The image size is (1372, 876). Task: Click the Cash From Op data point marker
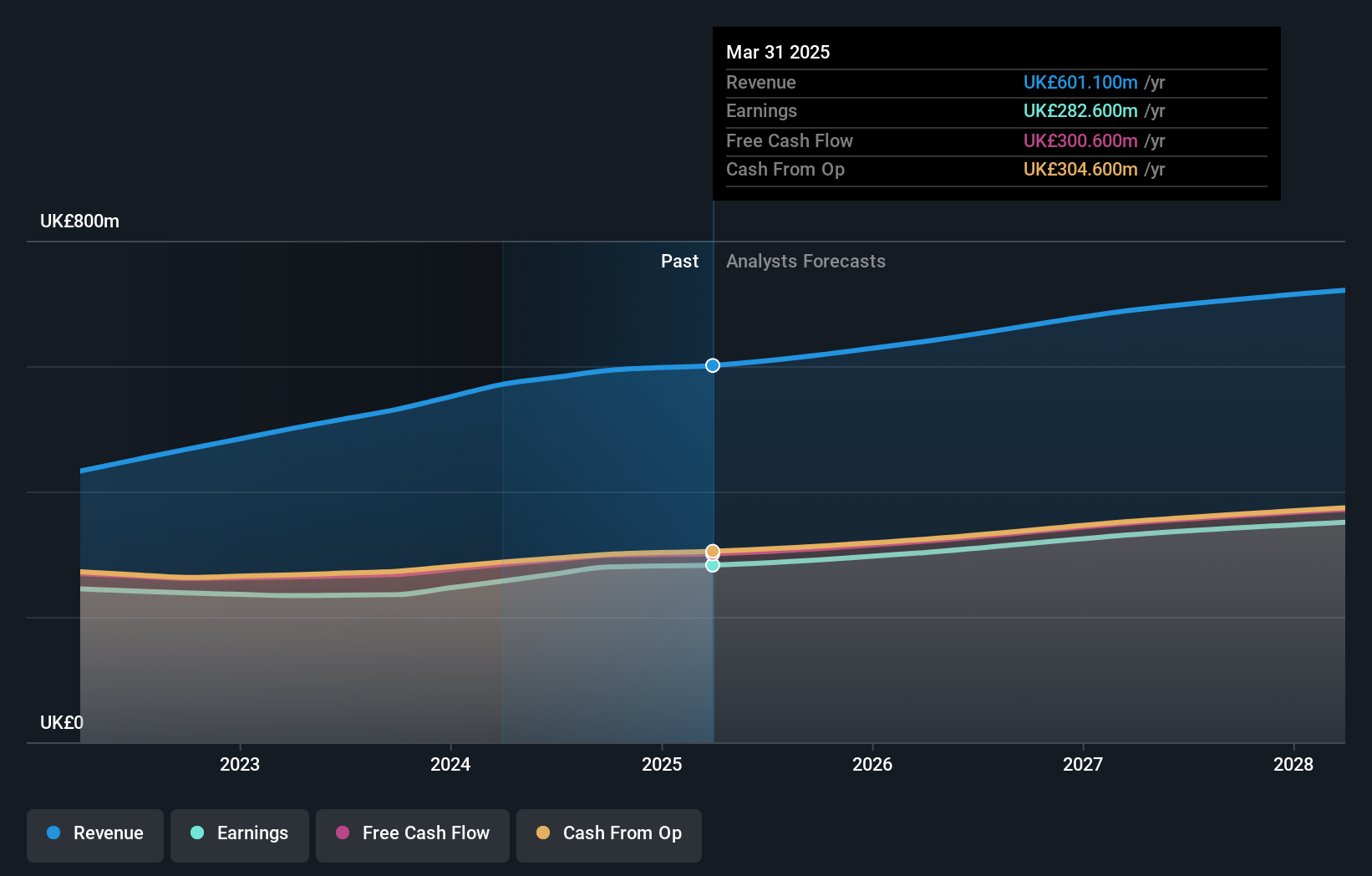click(713, 551)
